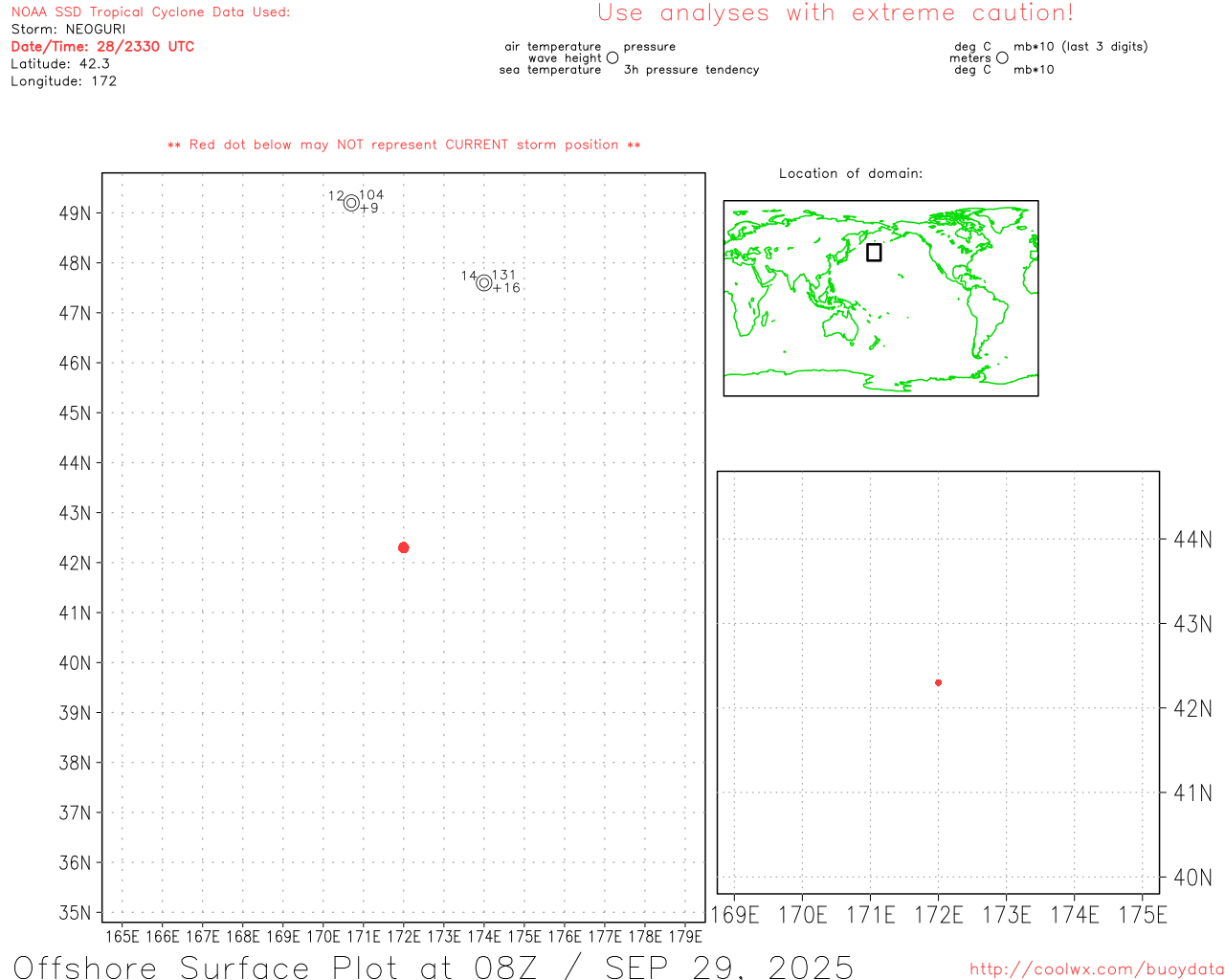Click the "14" air temperature buoy value
Viewport: 1225px width, 980px height.
[469, 276]
